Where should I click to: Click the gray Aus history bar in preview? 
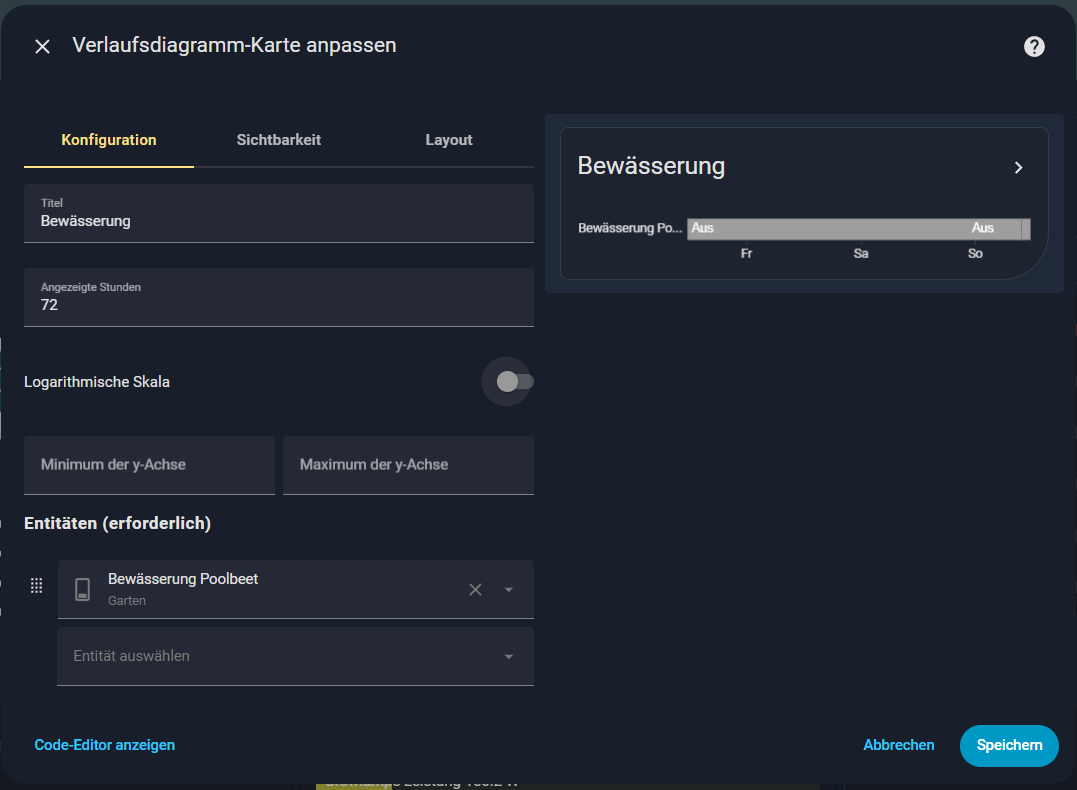pos(840,229)
